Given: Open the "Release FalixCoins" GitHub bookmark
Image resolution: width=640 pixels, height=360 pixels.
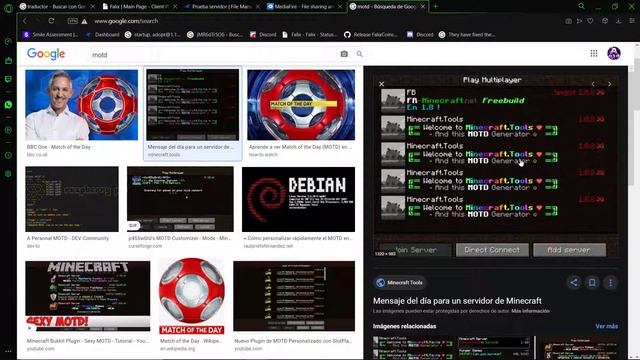Looking at the screenshot, I should [x=371, y=35].
